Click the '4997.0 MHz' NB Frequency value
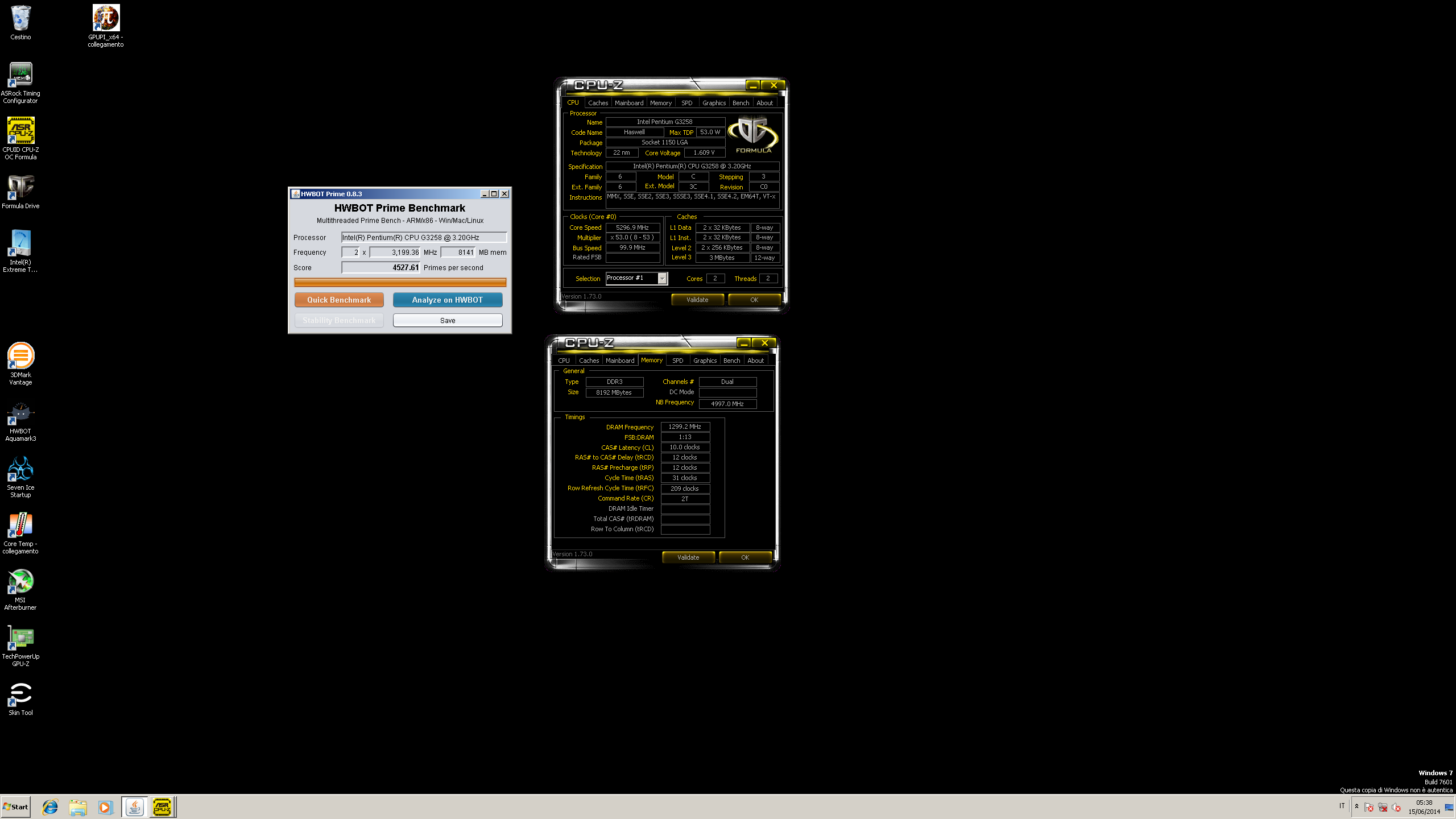This screenshot has width=1456, height=819. [727, 404]
